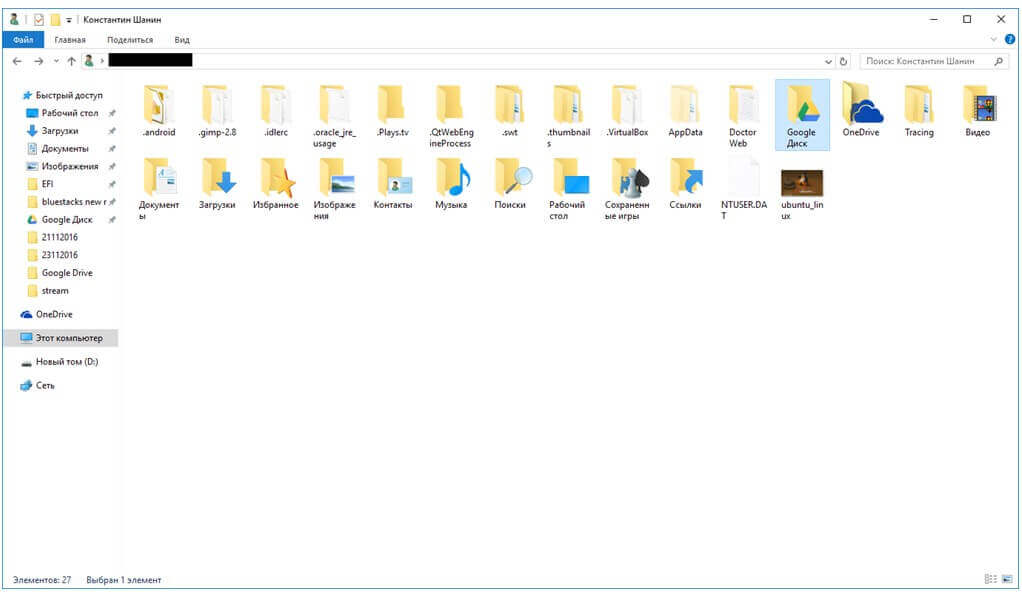Open recent locations dropdown next to Forward

click(x=56, y=62)
